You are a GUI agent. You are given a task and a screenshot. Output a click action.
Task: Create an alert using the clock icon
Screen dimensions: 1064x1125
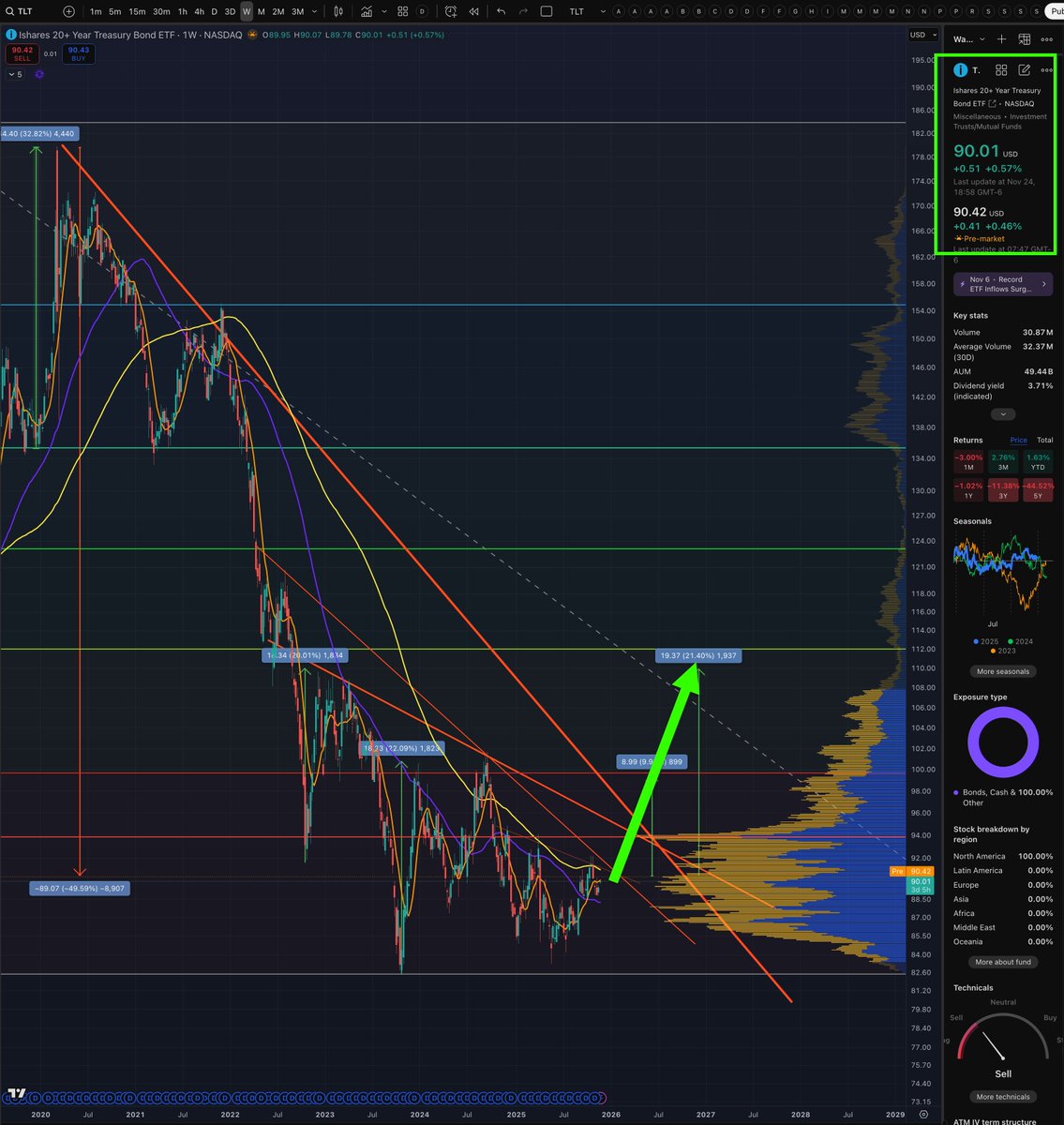451,11
